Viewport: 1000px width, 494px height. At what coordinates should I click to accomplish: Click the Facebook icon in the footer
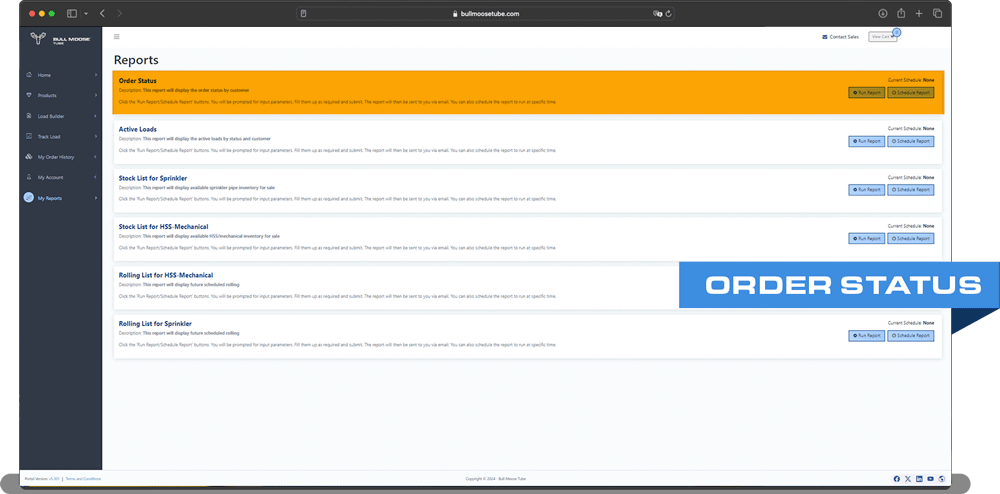tap(896, 479)
